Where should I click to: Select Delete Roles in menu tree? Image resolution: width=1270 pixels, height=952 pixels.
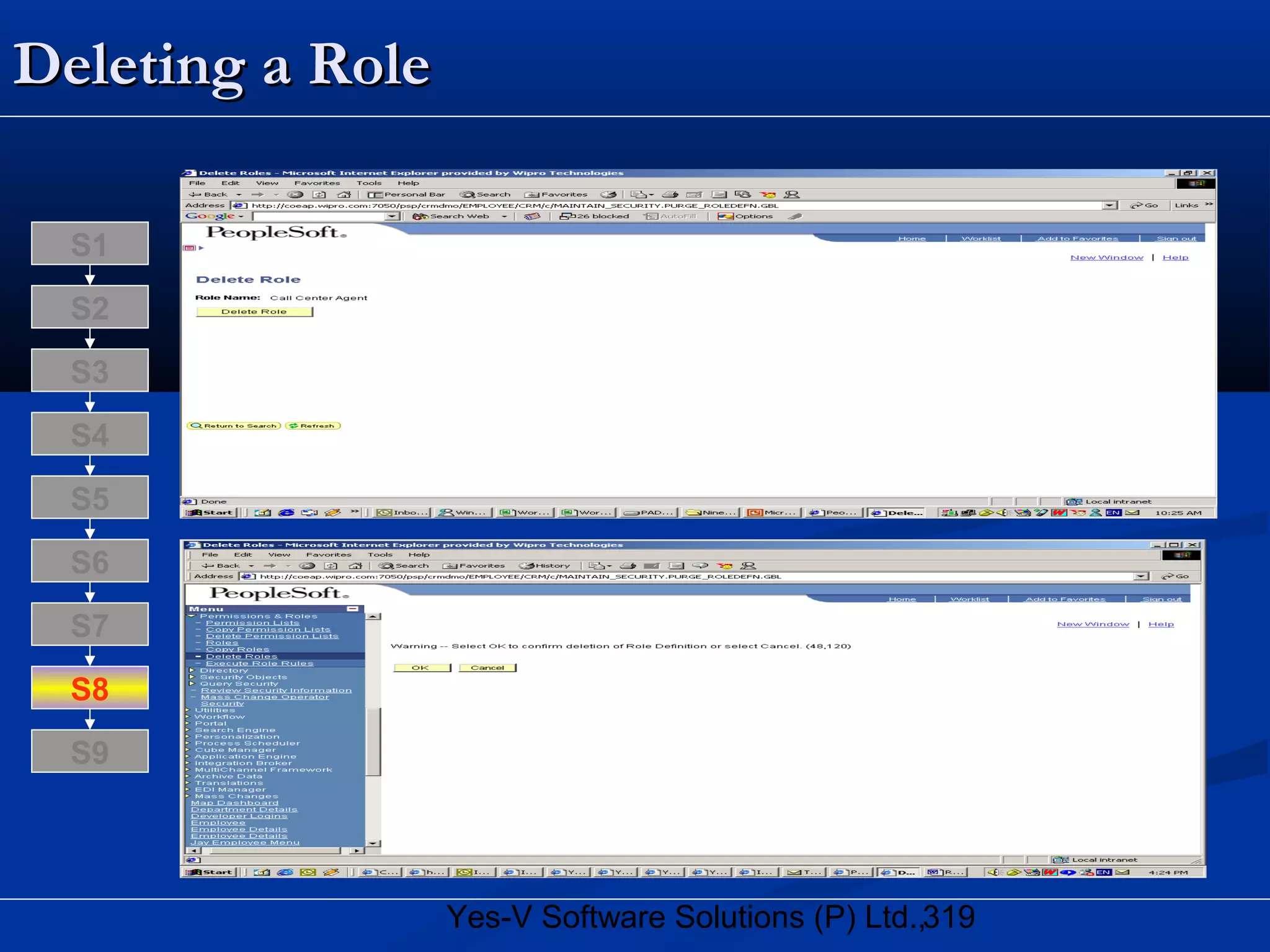(x=242, y=656)
